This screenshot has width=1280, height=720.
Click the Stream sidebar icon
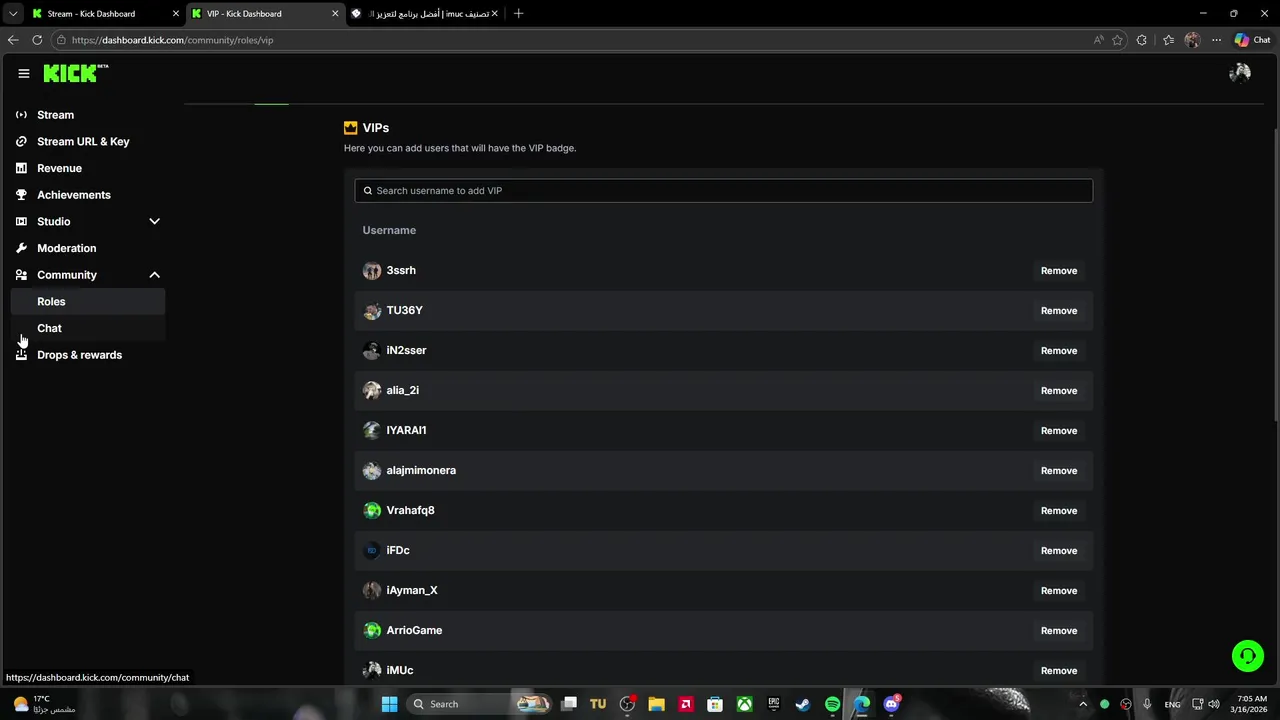coord(21,115)
